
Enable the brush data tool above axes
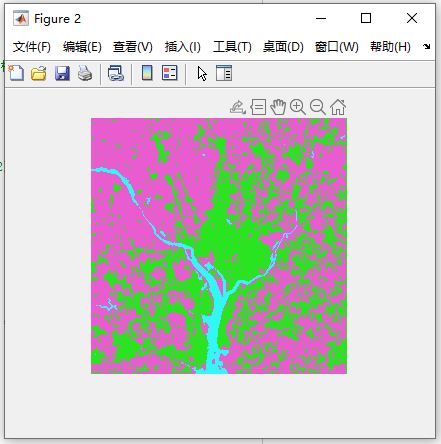238,107
